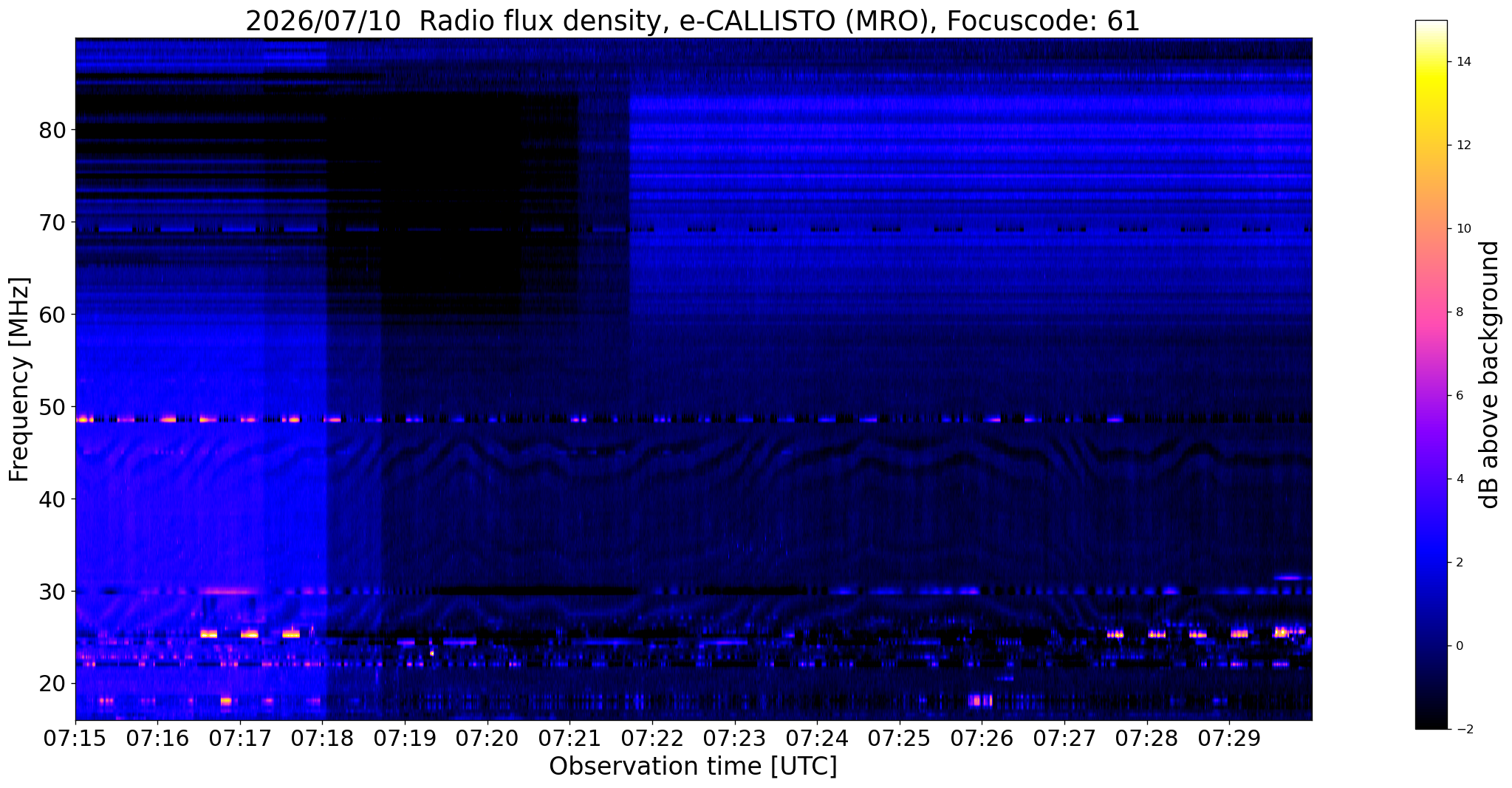Click the 07:22 time tick label
Screen dimensions: 1512x788
click(652, 739)
